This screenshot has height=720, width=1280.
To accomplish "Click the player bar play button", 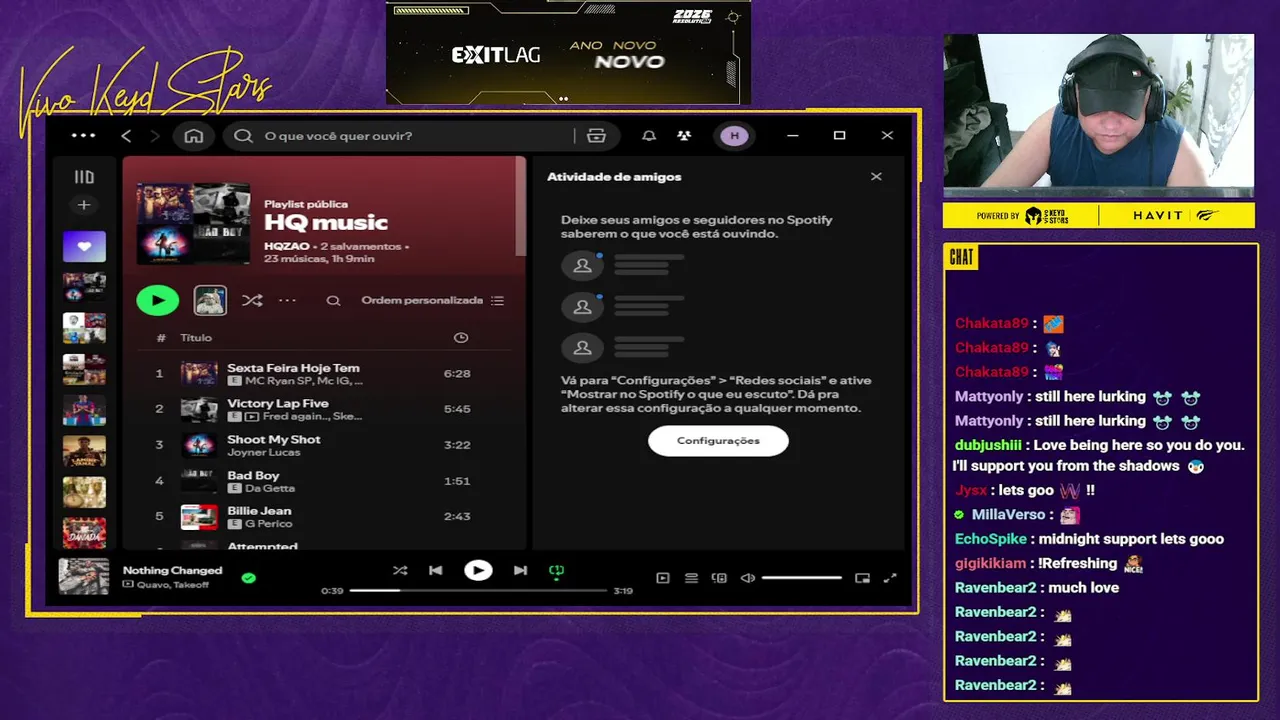I will coord(478,571).
